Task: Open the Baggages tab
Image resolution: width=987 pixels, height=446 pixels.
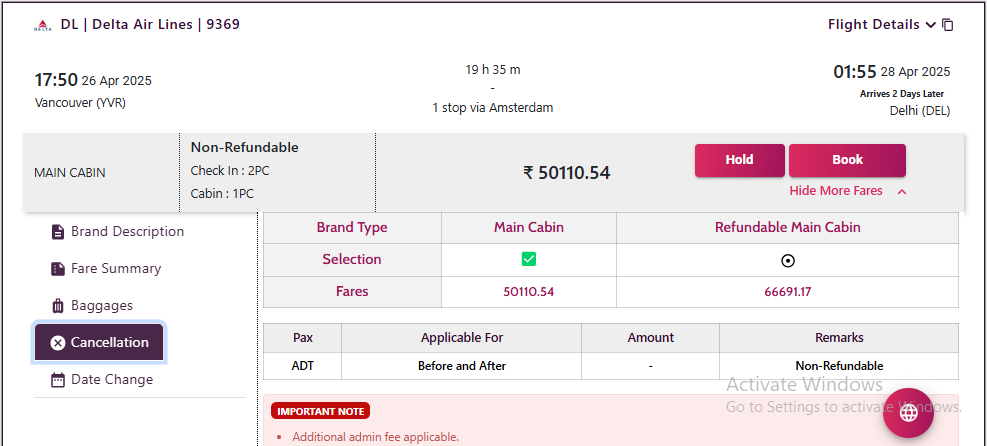Action: click(102, 306)
